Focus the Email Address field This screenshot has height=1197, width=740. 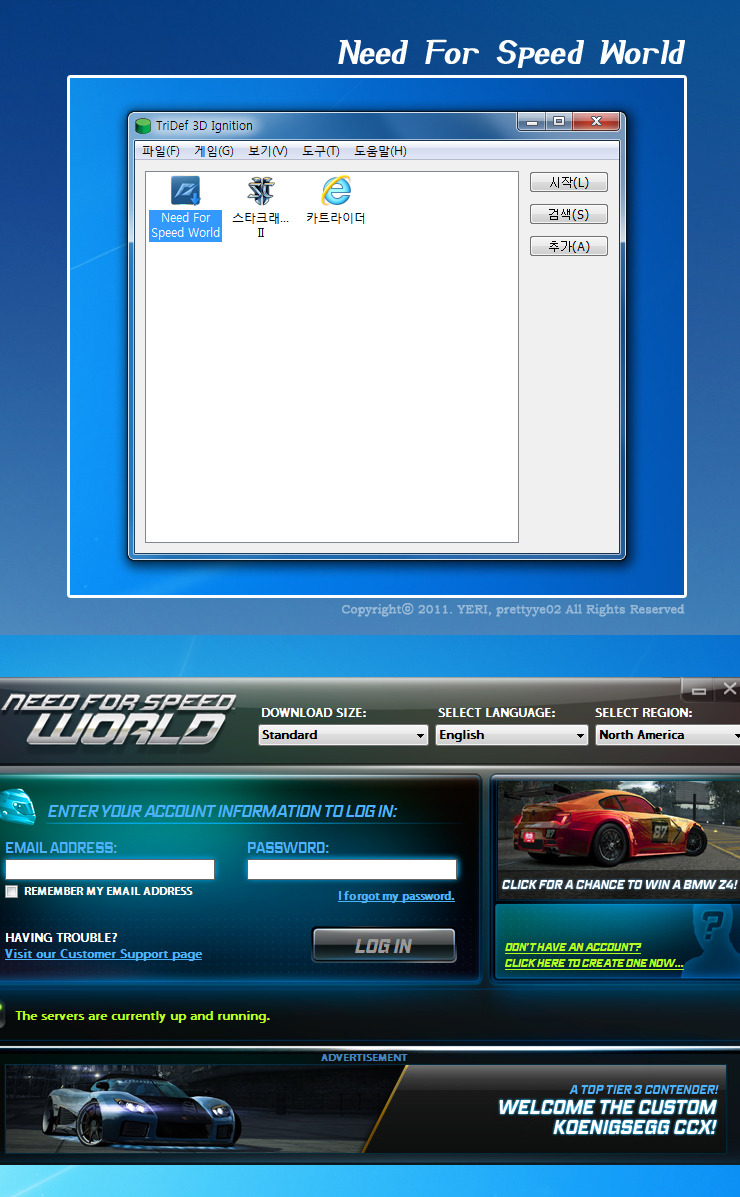tap(110, 870)
